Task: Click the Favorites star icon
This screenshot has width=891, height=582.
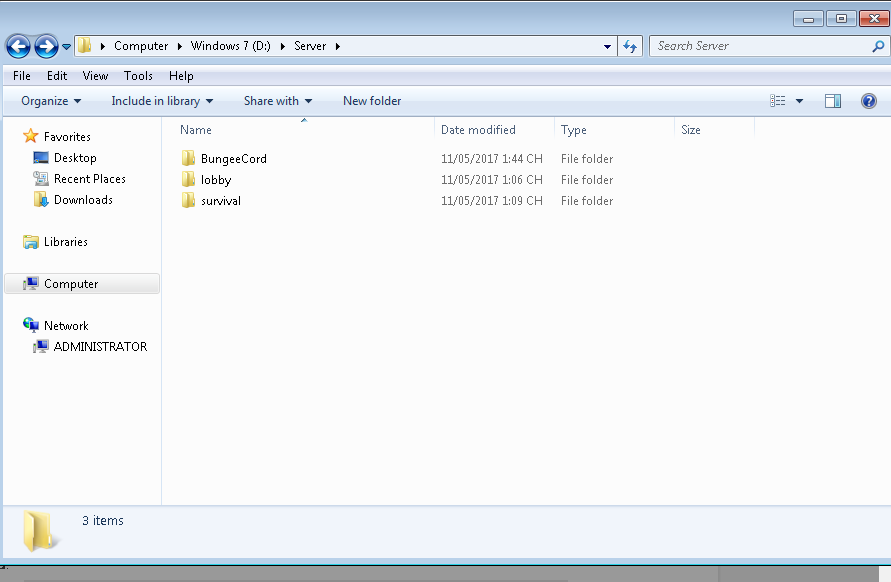Action: tap(30, 136)
